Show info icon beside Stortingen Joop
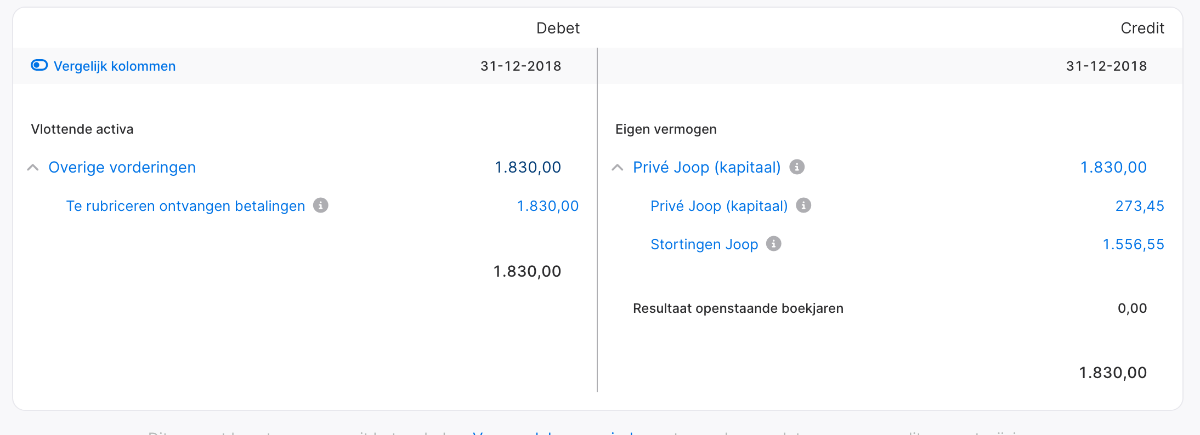This screenshot has height=435, width=1200. 773,243
